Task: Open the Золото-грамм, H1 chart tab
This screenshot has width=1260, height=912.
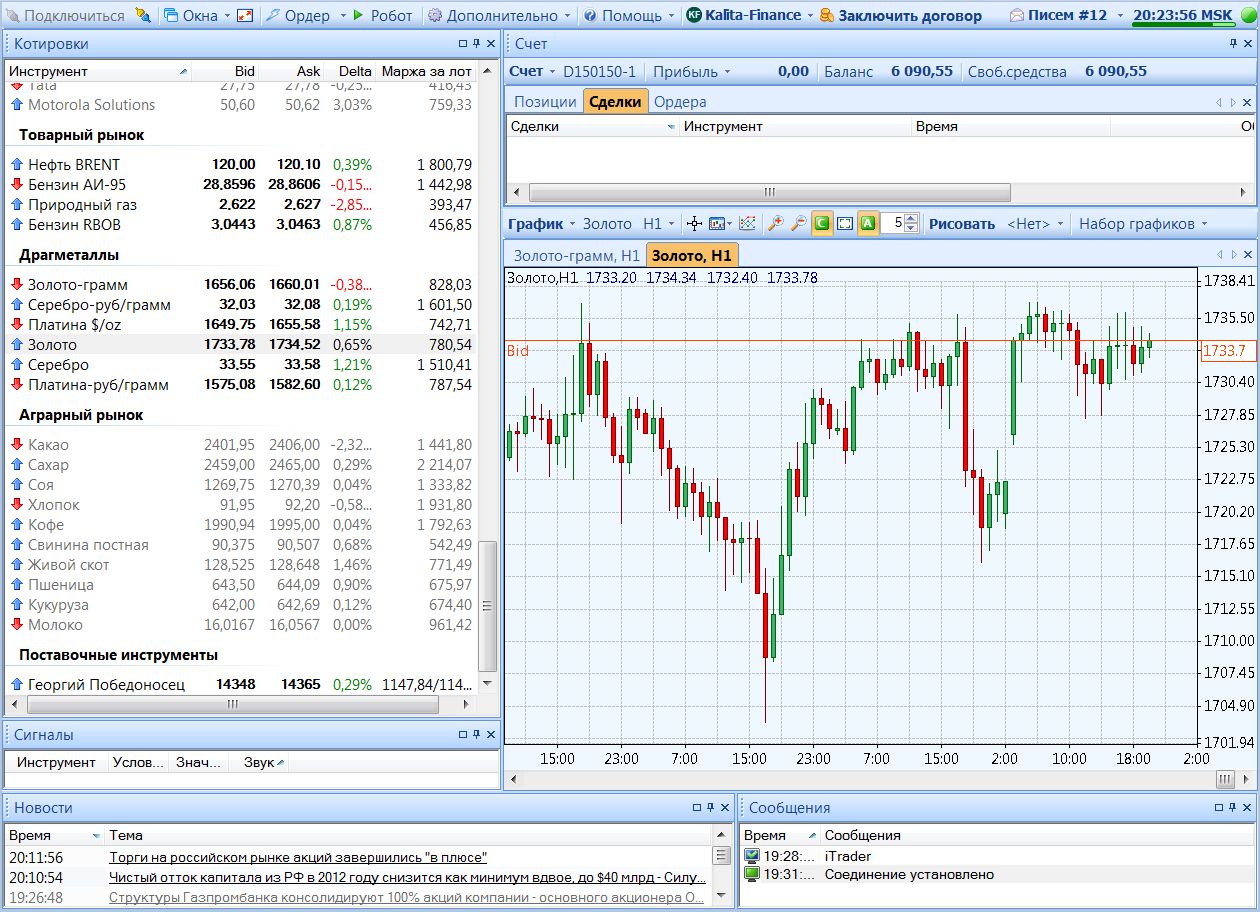Action: [x=576, y=255]
